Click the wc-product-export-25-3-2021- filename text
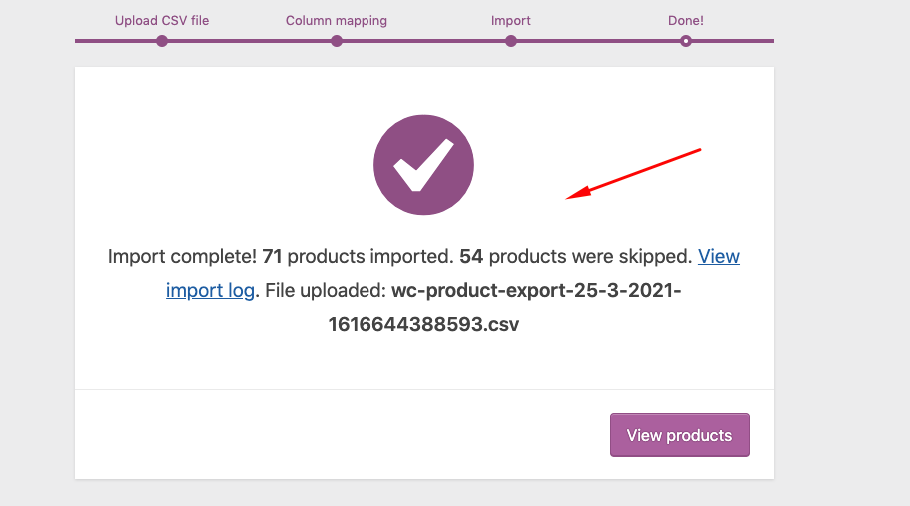 click(536, 290)
